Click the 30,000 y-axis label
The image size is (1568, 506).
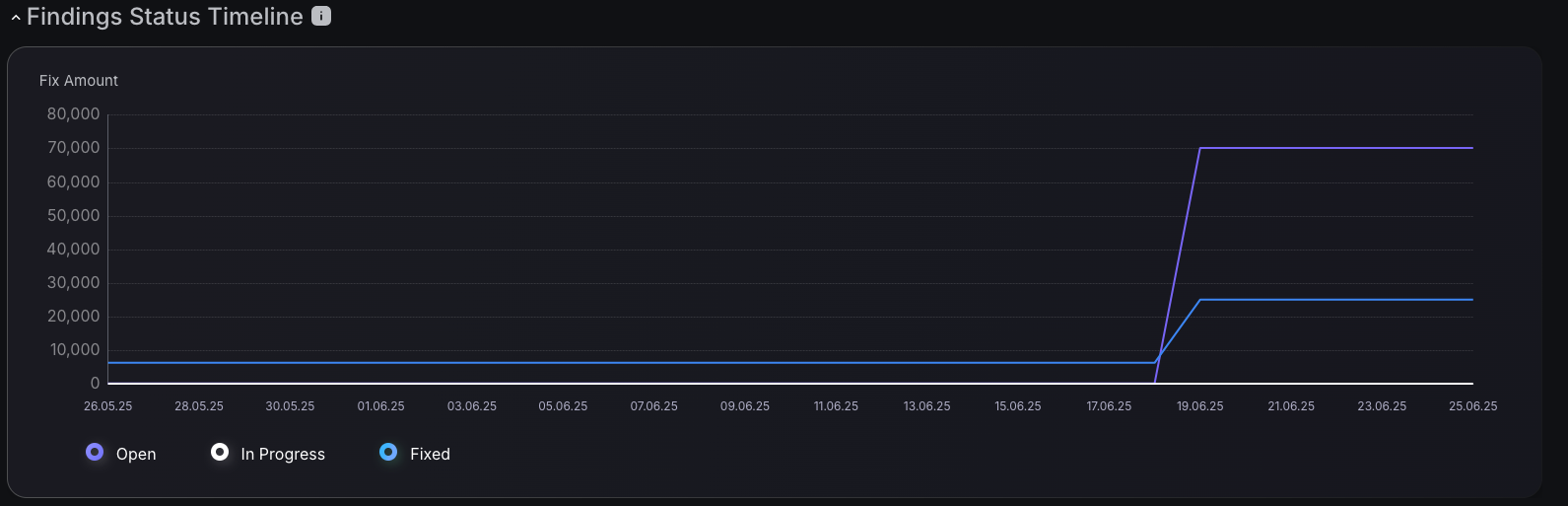[74, 282]
